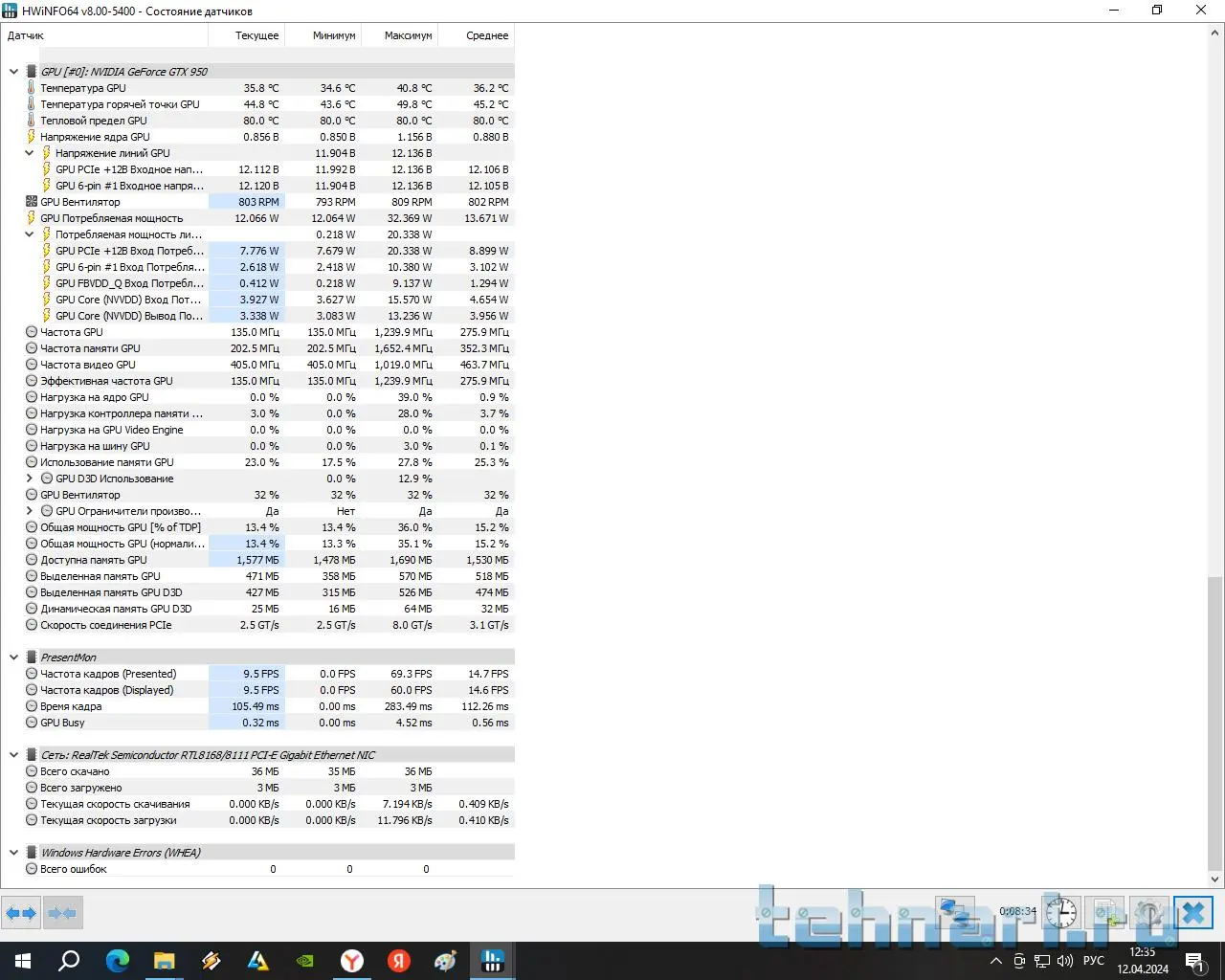Select the Всего ошибок row
1225x980 pixels.
click(269, 869)
